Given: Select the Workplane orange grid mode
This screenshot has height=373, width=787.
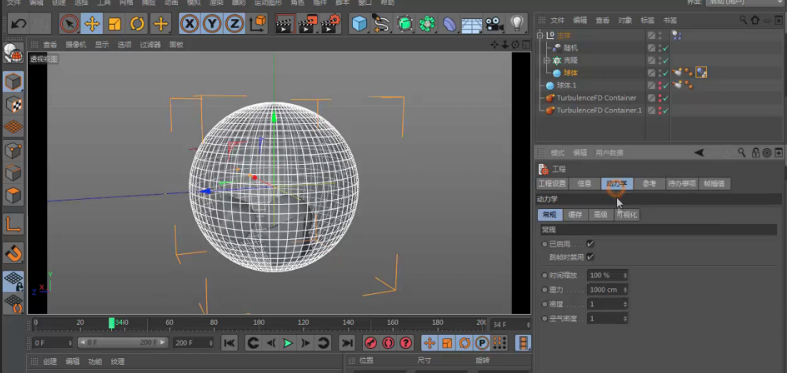Looking at the screenshot, I should coord(13,127).
